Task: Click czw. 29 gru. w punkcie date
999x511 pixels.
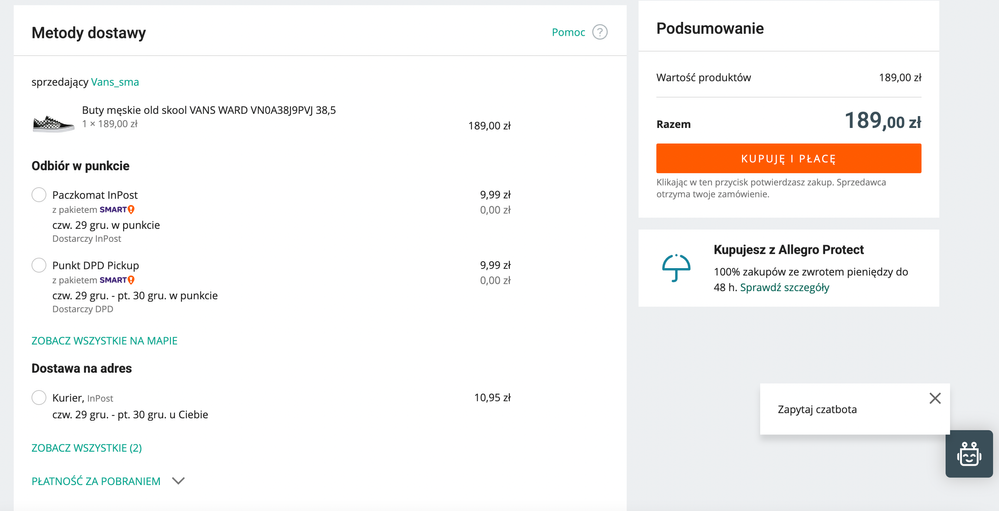Action: click(106, 225)
